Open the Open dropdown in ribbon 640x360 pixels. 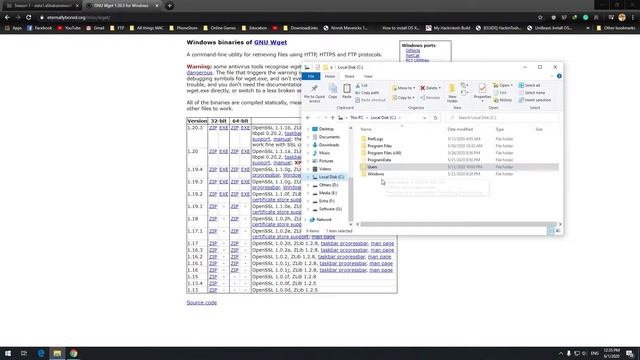tap(503, 85)
